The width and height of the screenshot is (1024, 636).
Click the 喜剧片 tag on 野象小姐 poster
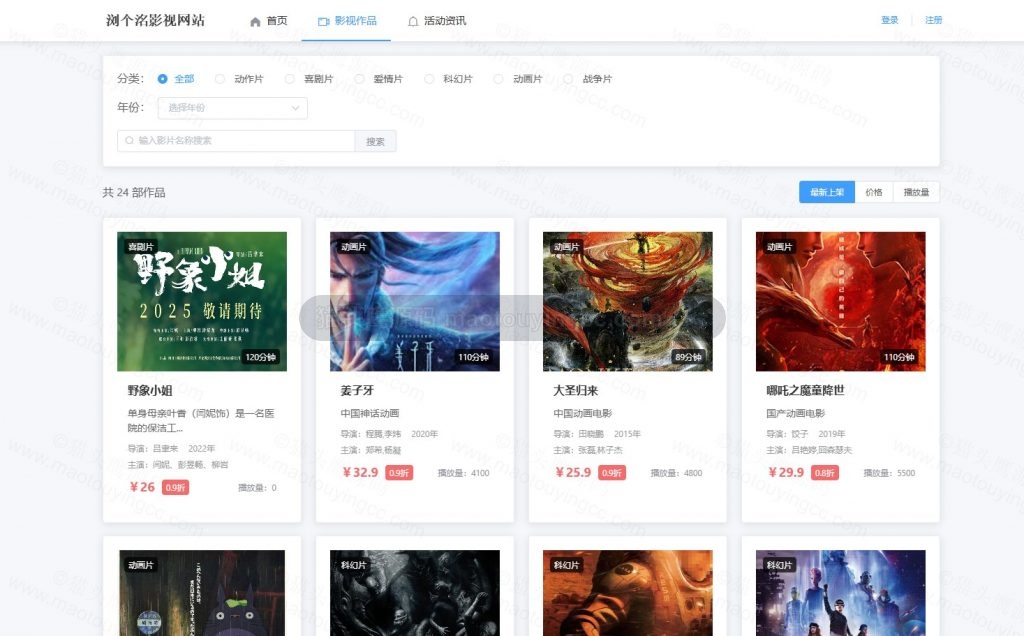141,247
